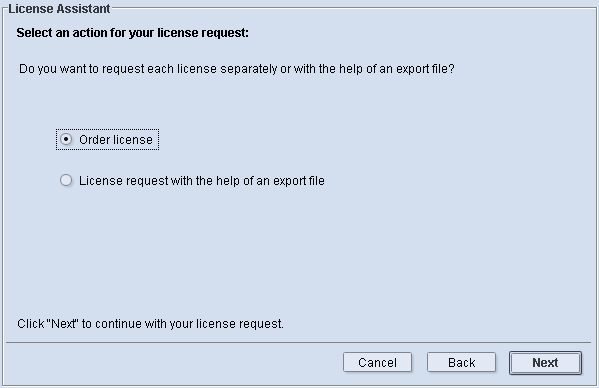Click the word "Back" on its button
This screenshot has width=599, height=388.
click(x=461, y=362)
